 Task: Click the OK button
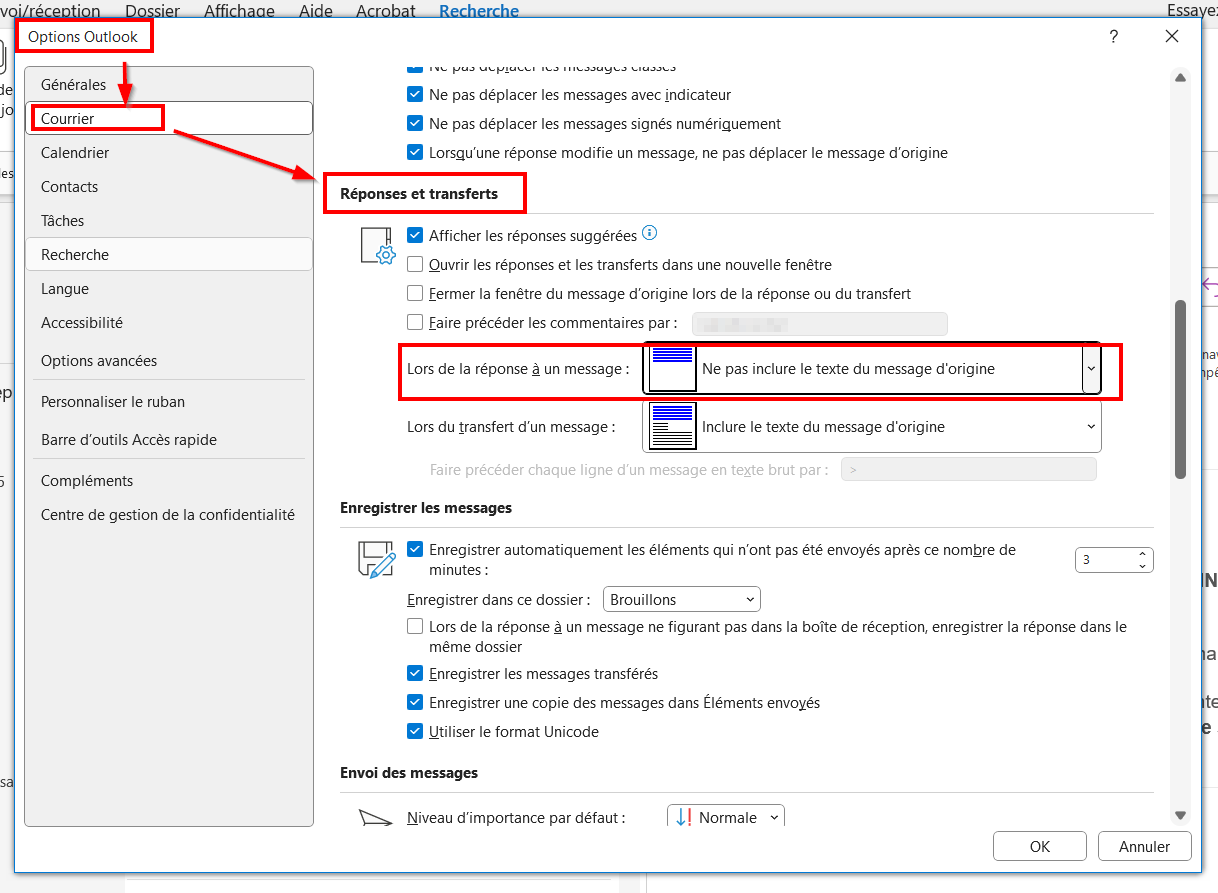(1039, 846)
